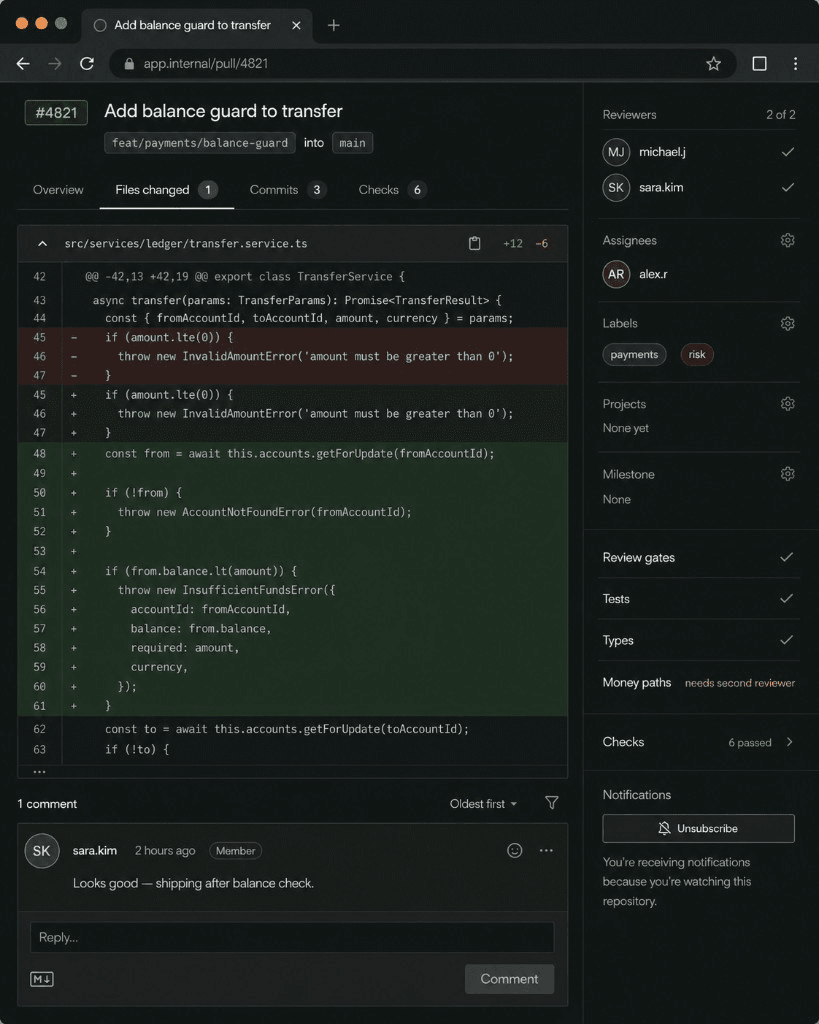819x1024 pixels.
Task: Open the browser split view square icon
Action: pyautogui.click(x=759, y=63)
